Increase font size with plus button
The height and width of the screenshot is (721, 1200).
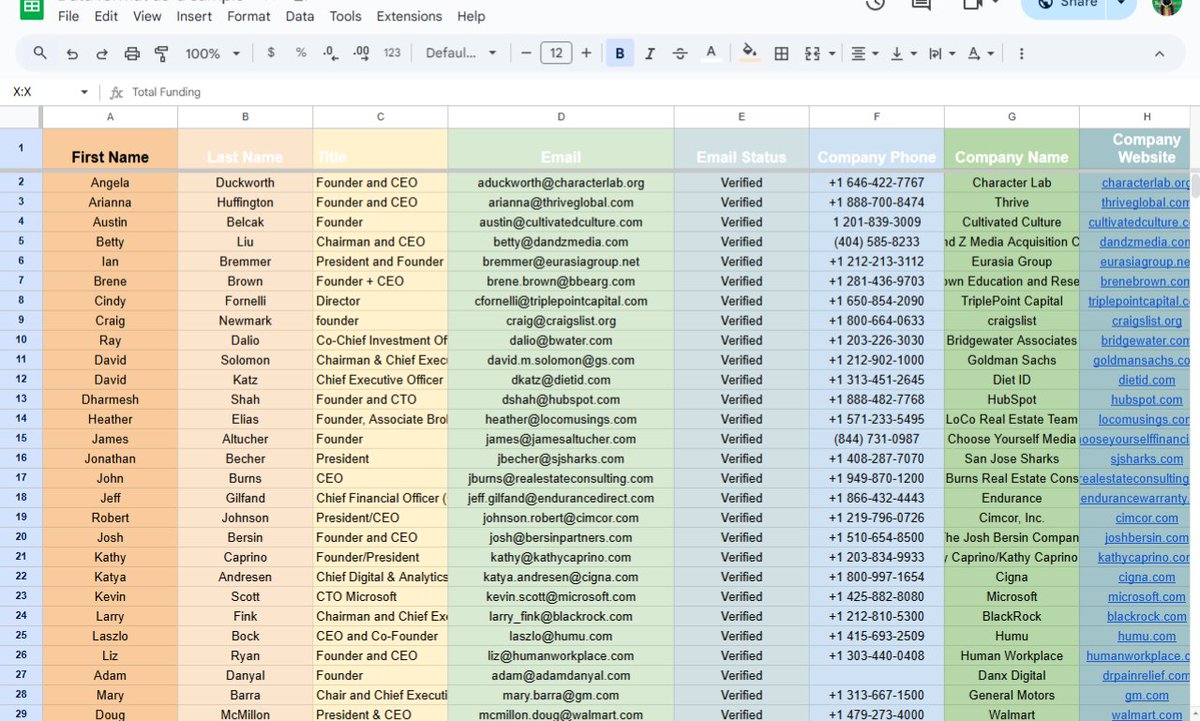click(586, 53)
